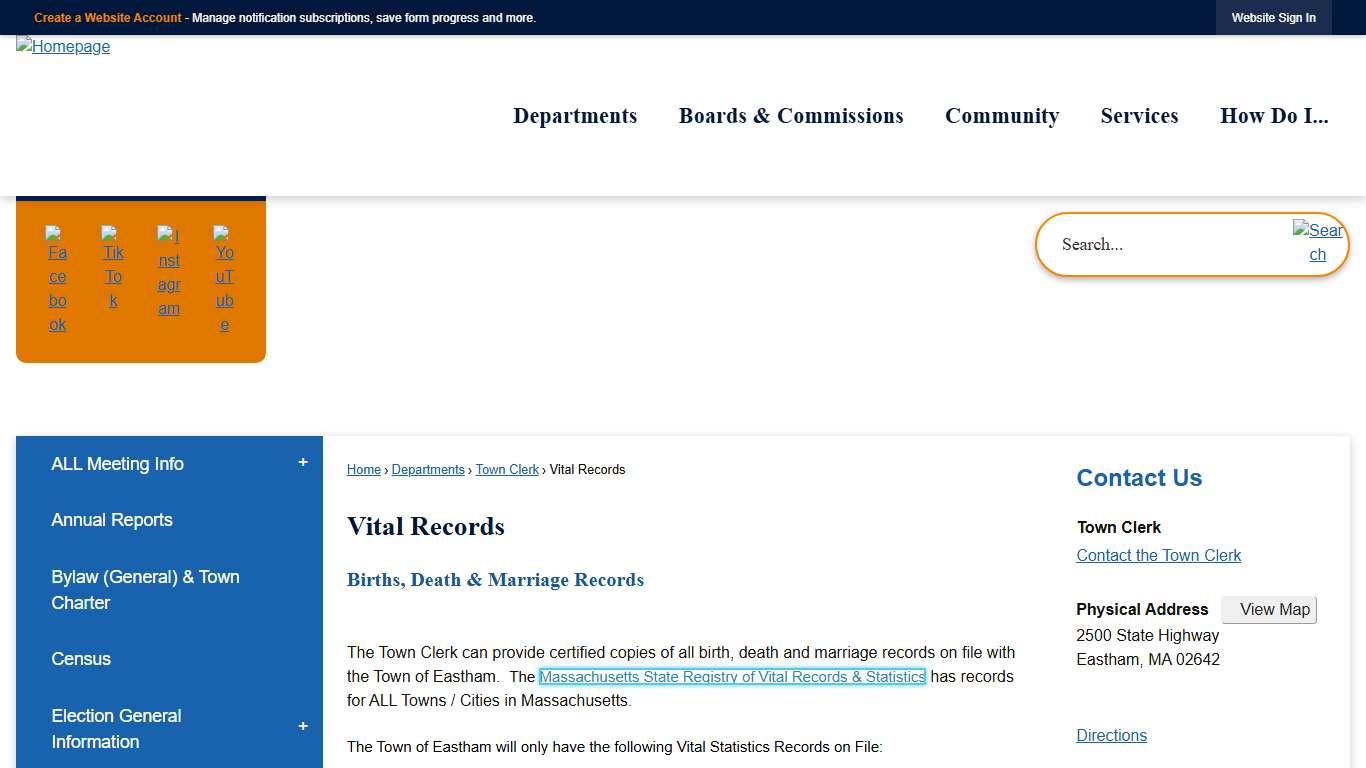Open Boards & Commissions
The height and width of the screenshot is (768, 1366).
790,116
